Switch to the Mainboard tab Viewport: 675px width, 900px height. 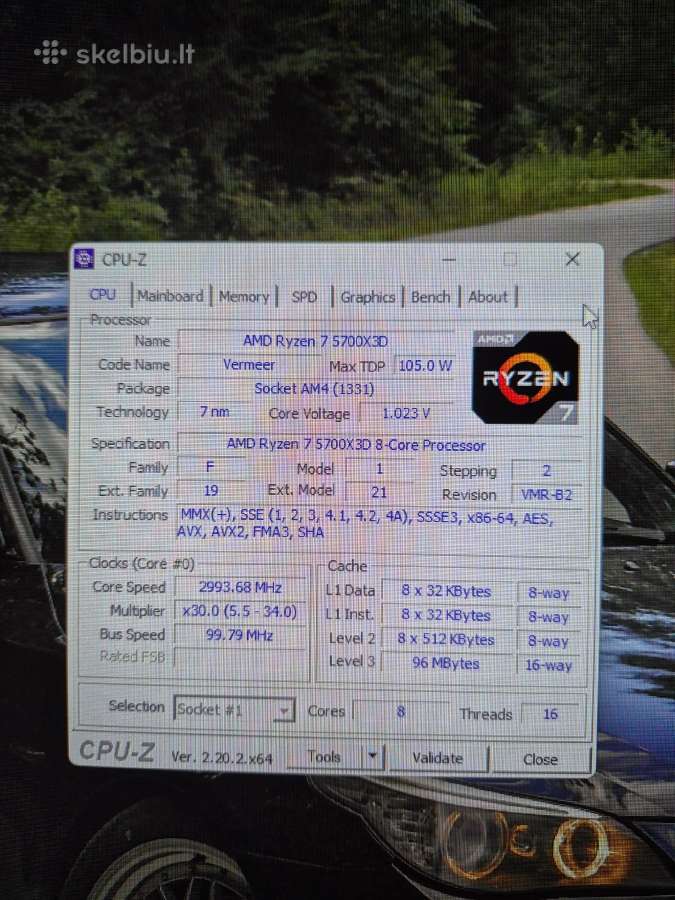[170, 296]
